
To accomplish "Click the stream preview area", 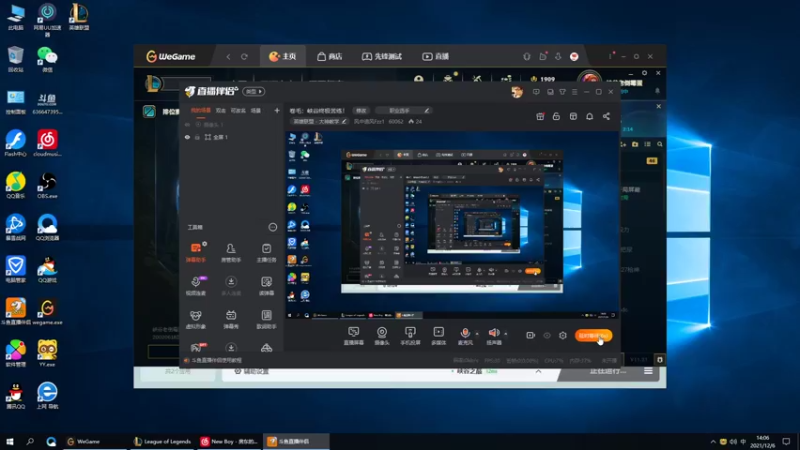I will tap(452, 225).
